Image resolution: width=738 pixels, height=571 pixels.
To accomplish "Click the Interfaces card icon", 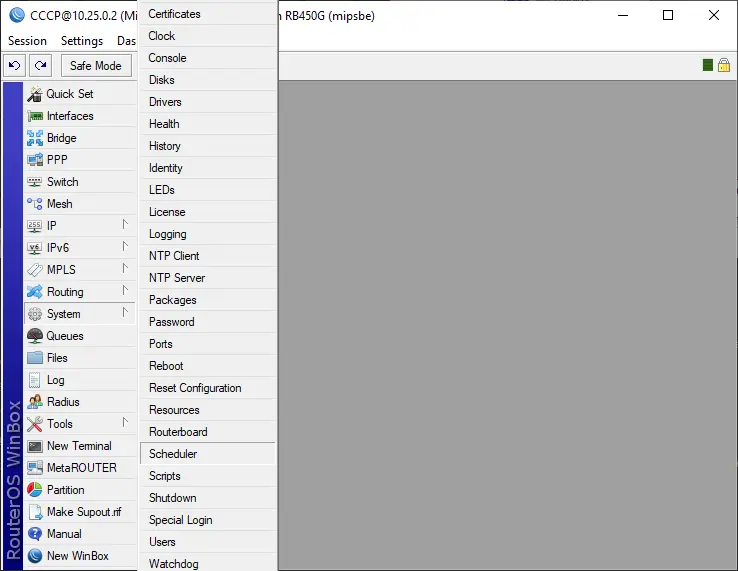I will pos(35,116).
